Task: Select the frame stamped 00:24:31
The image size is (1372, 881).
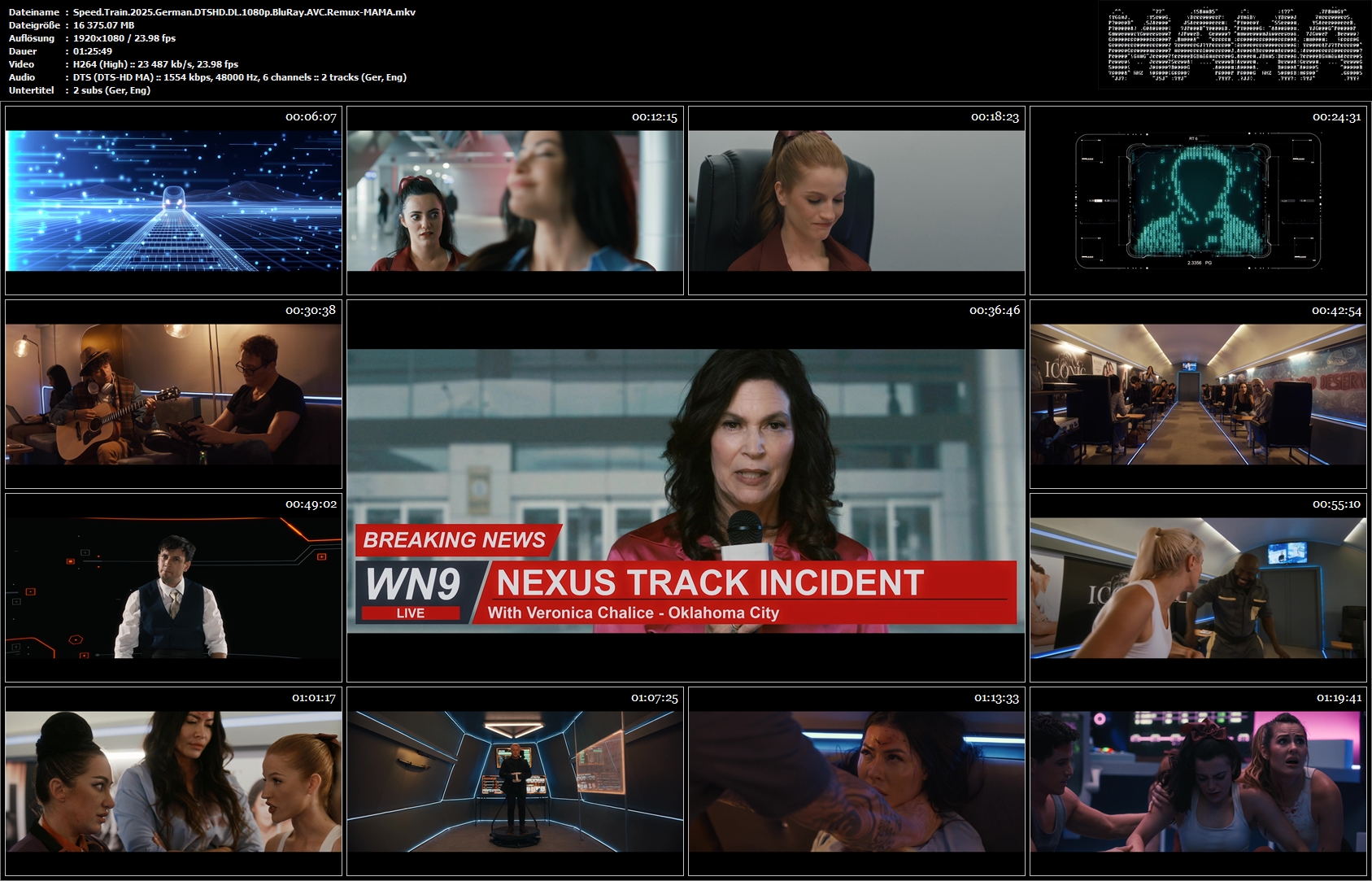Action: tap(1198, 200)
